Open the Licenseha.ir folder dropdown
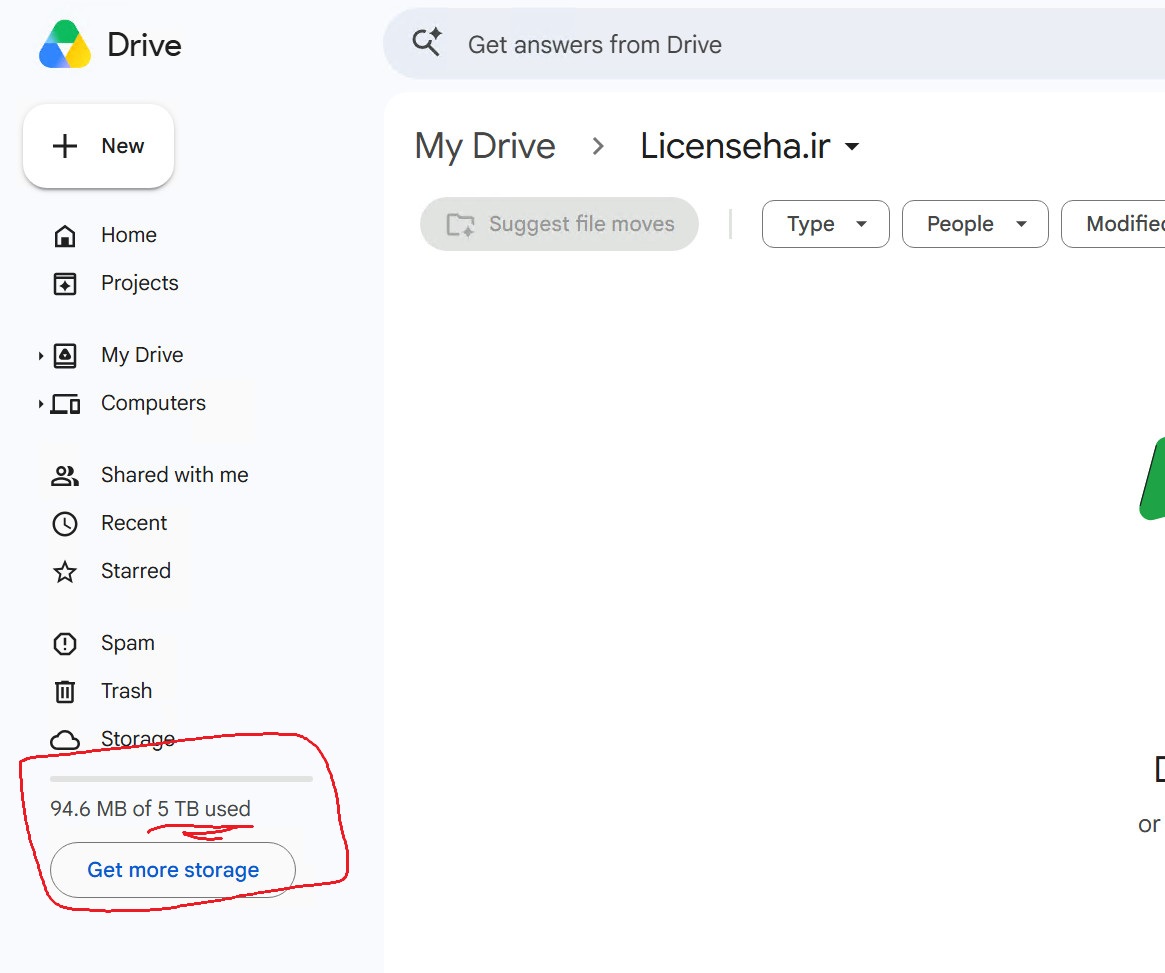The width and height of the screenshot is (1165, 973). (750, 146)
